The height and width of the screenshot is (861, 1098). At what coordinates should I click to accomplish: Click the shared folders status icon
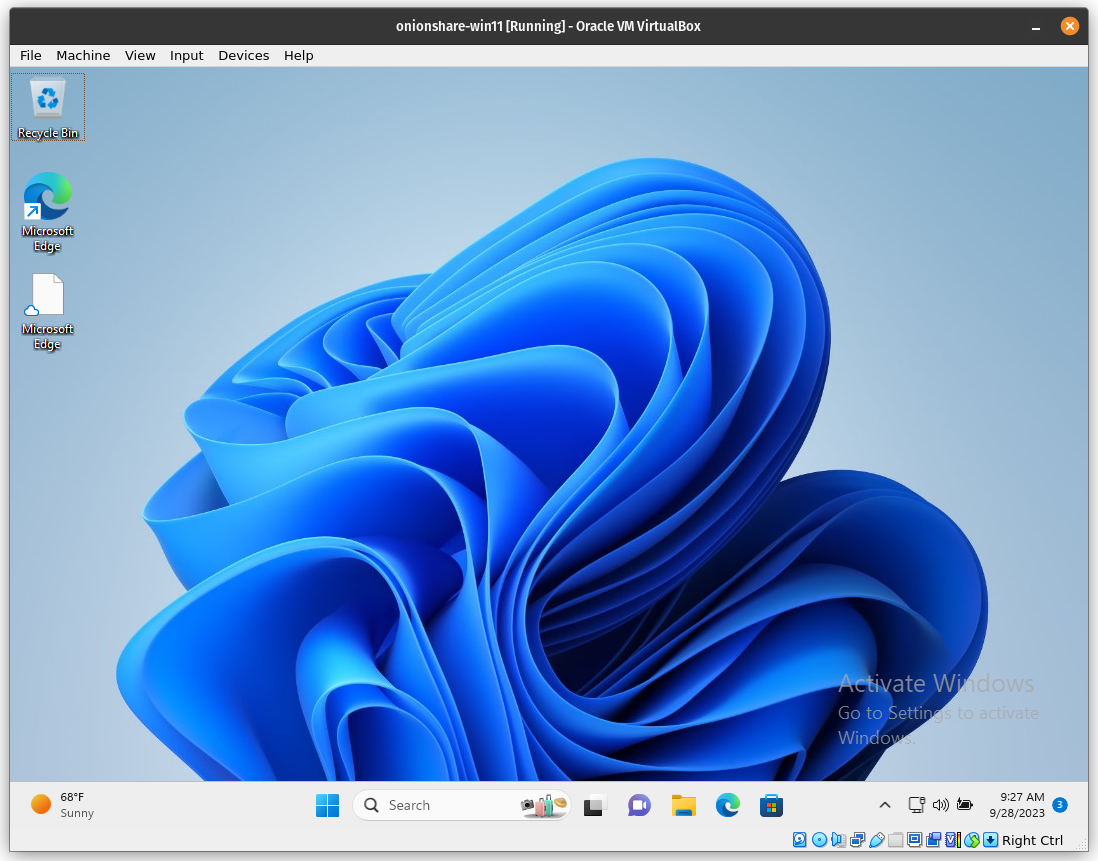(x=895, y=840)
